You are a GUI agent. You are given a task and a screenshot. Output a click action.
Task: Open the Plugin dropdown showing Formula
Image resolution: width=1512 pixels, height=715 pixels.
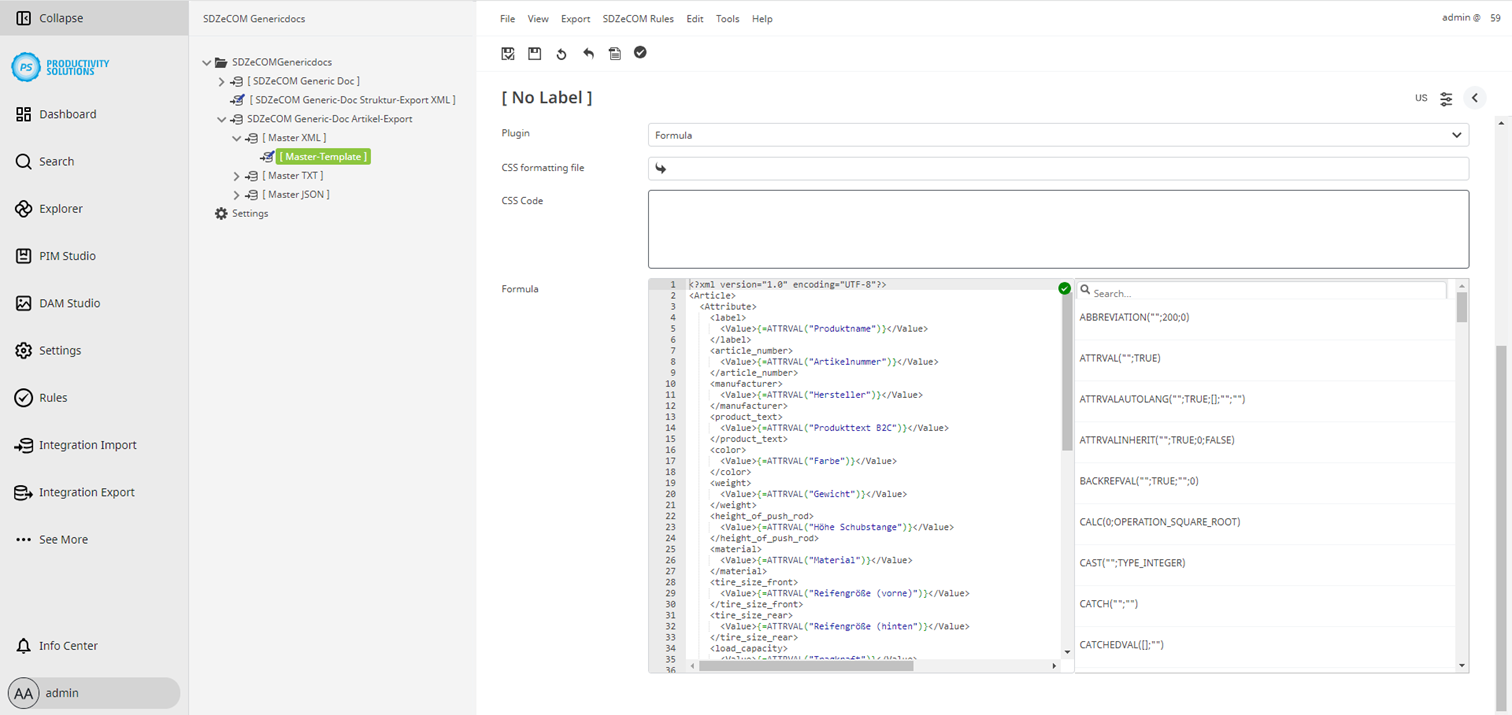1059,134
